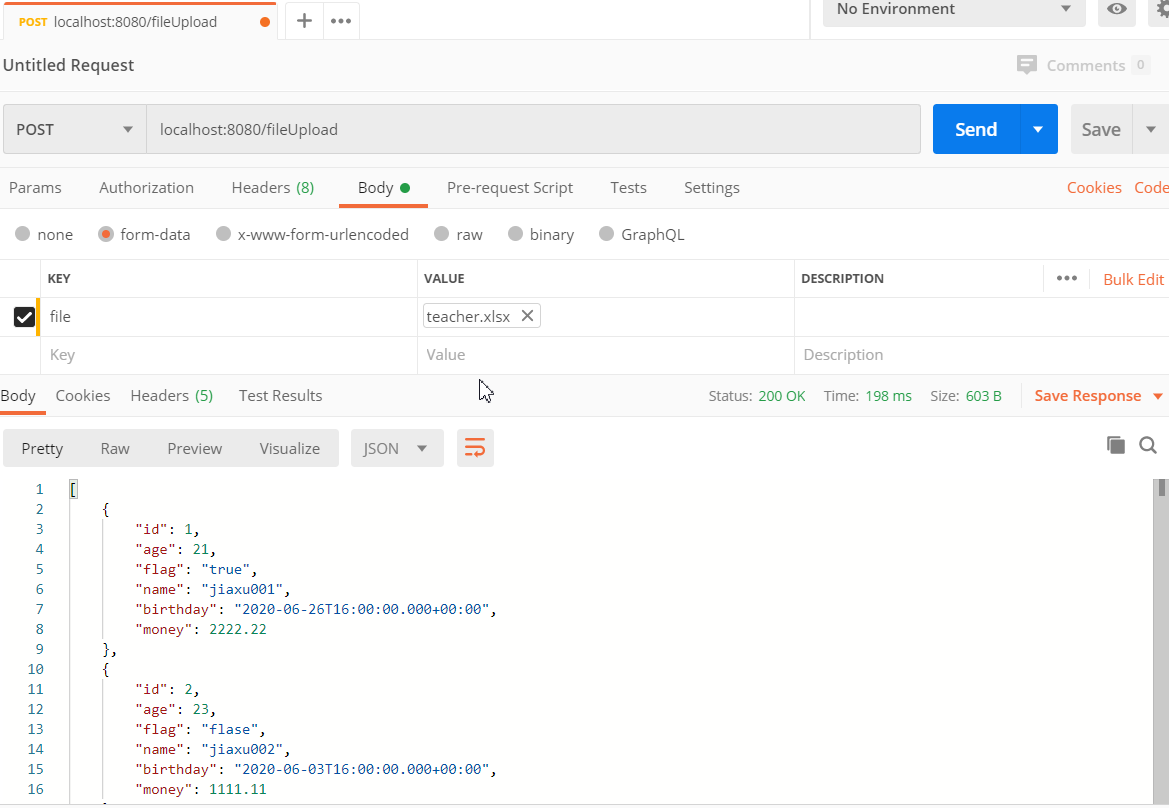Image resolution: width=1169 pixels, height=808 pixels.
Task: Open the response Body tab
Action: pyautogui.click(x=18, y=396)
